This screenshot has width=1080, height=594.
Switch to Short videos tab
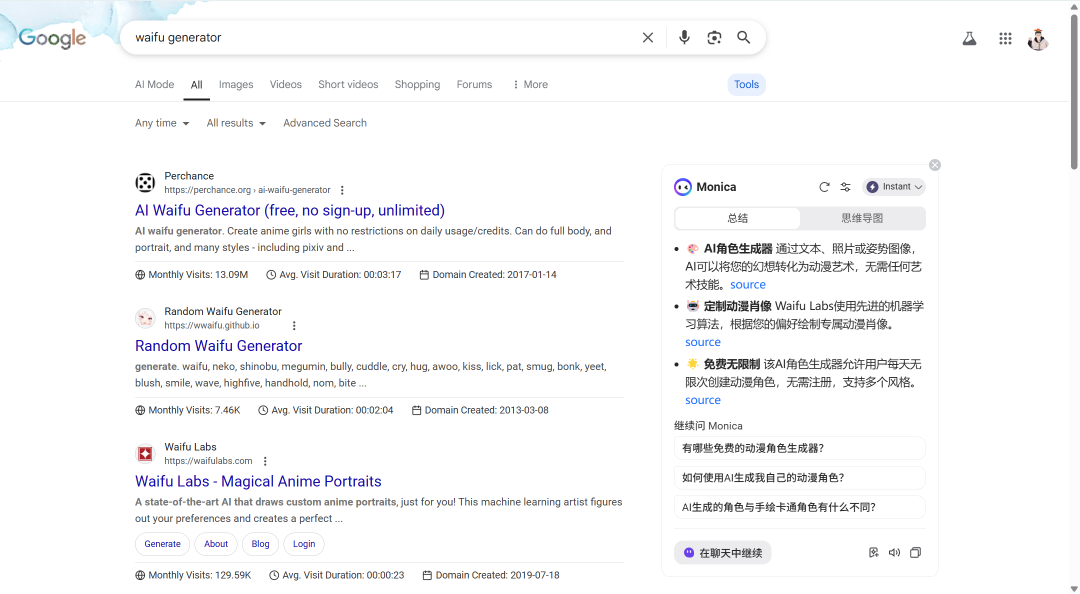[348, 85]
